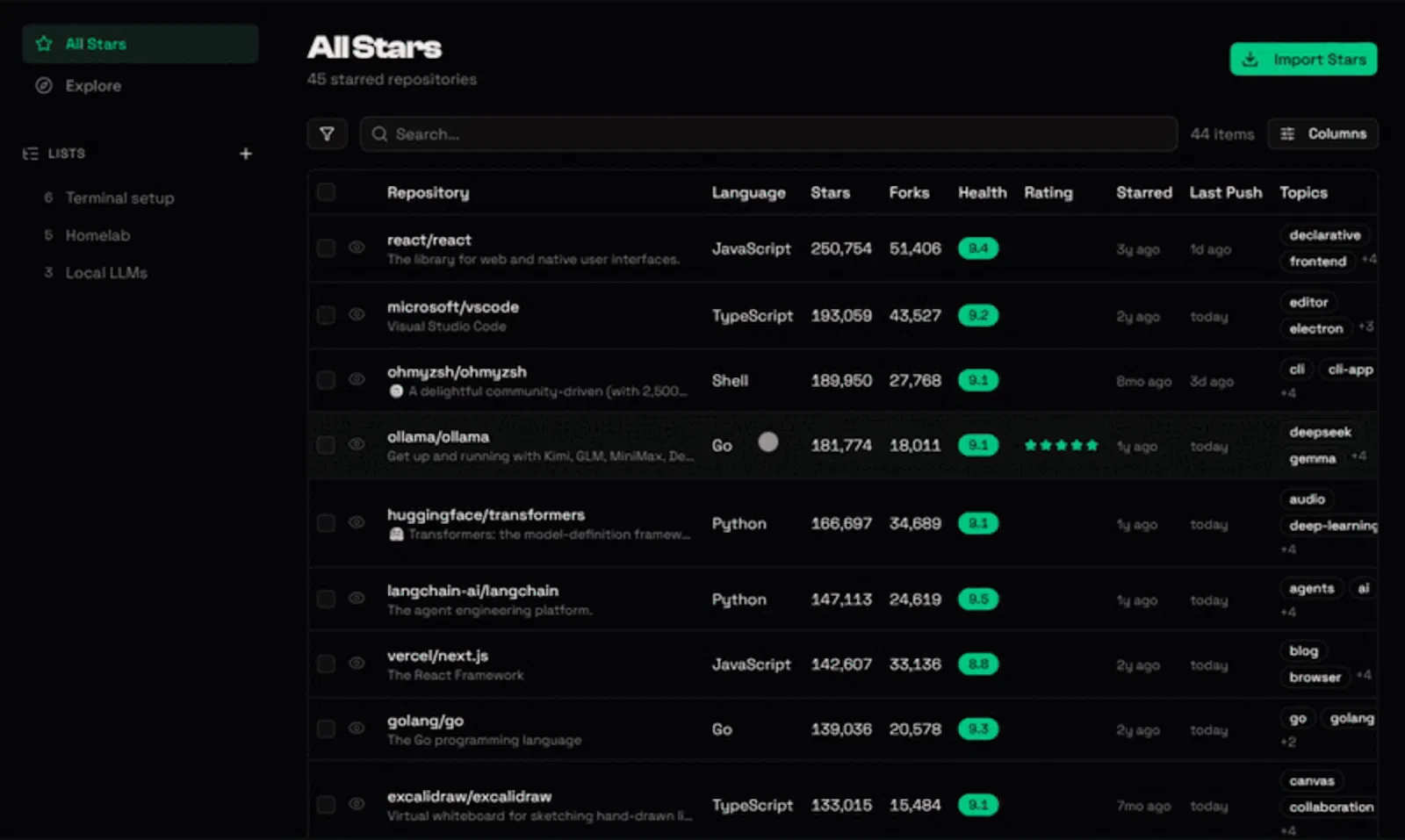Click the golang topic tag
Image resolution: width=1405 pixels, height=840 pixels.
pos(1351,719)
